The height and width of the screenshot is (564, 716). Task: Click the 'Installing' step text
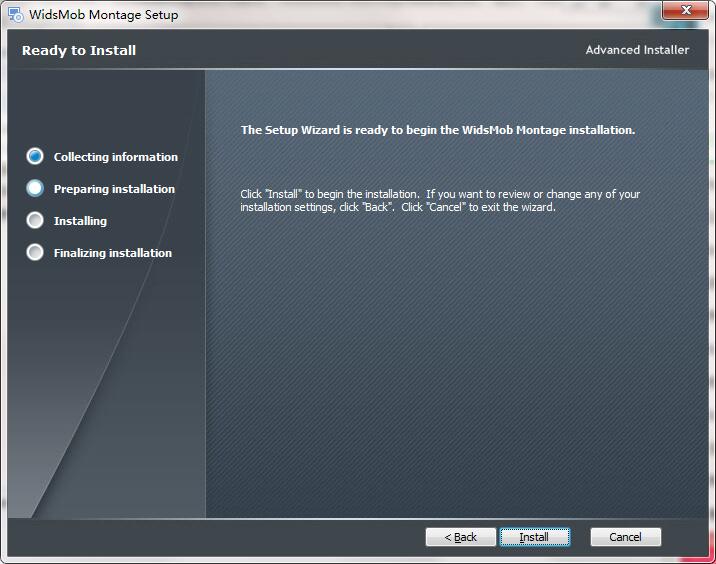coord(80,221)
